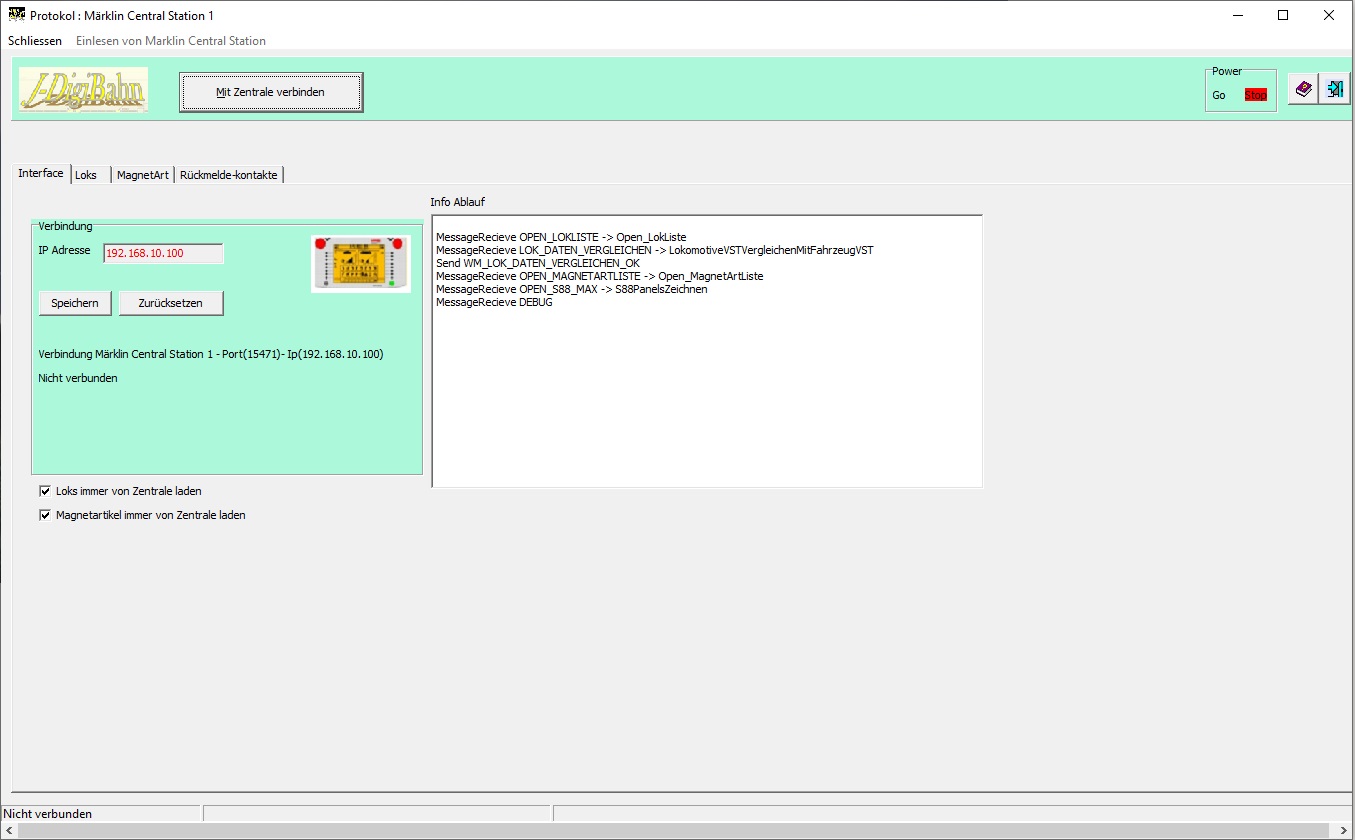1355x840 pixels.
Task: Click the Power Go button
Action: [x=1219, y=95]
